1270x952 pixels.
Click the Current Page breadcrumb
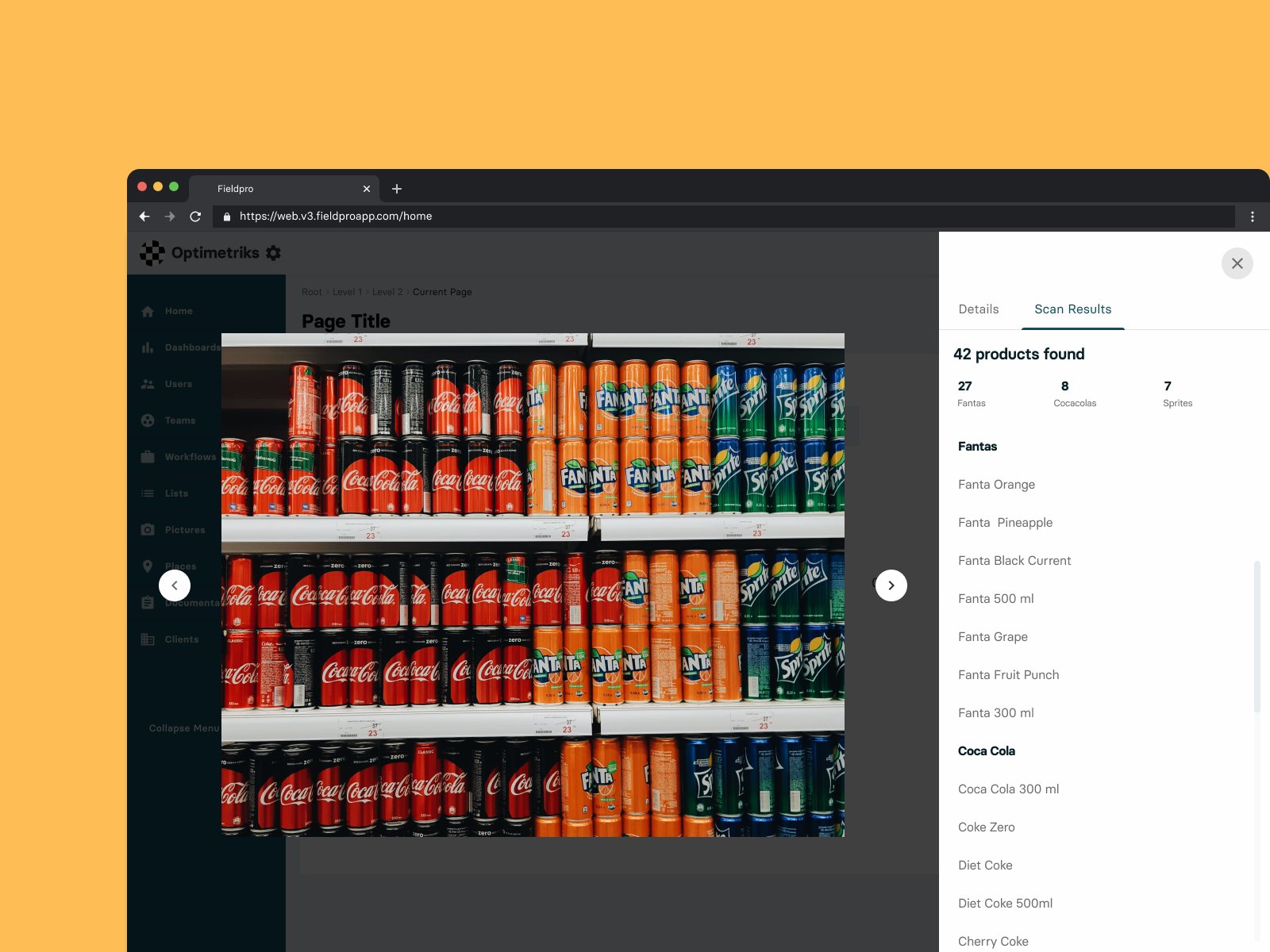[x=442, y=292]
